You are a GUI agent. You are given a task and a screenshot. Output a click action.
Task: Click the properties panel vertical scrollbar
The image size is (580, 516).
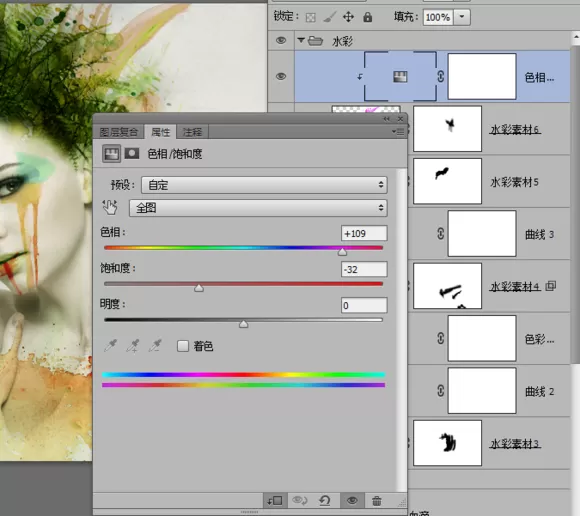(x=401, y=330)
